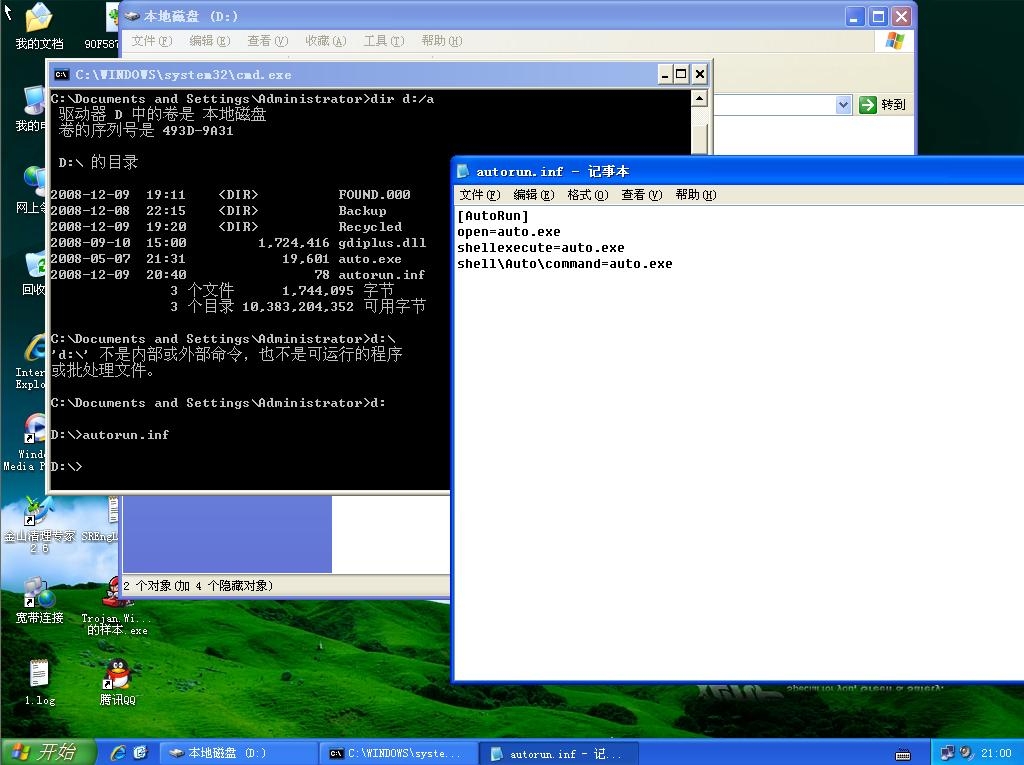Switch to 本地磁盘 (D:) taskbar button

239,753
